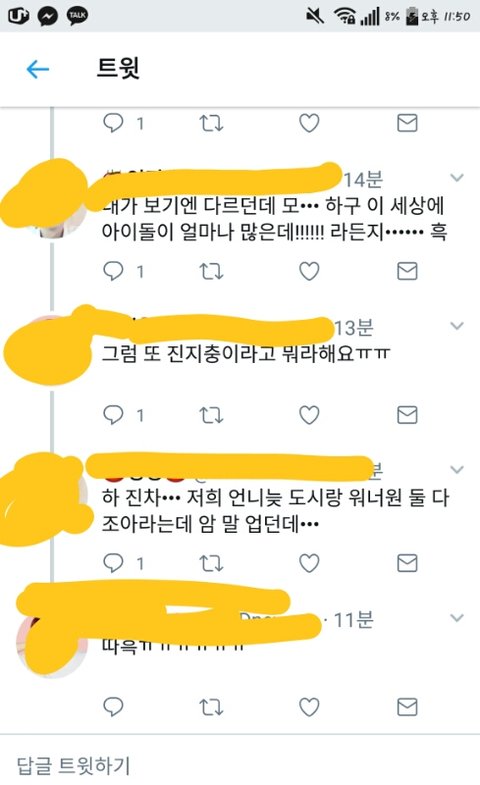Like the tweet posted 11분 ago
This screenshot has width=480, height=785.
coord(309,707)
